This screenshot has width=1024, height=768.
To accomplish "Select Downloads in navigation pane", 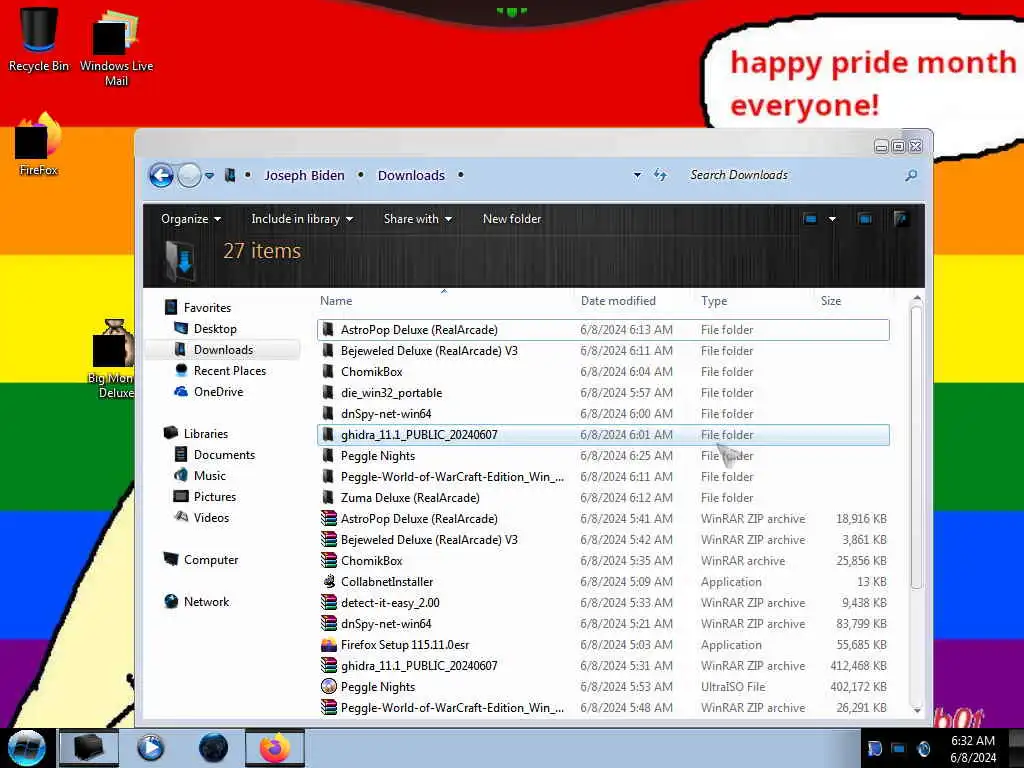I will (x=223, y=350).
